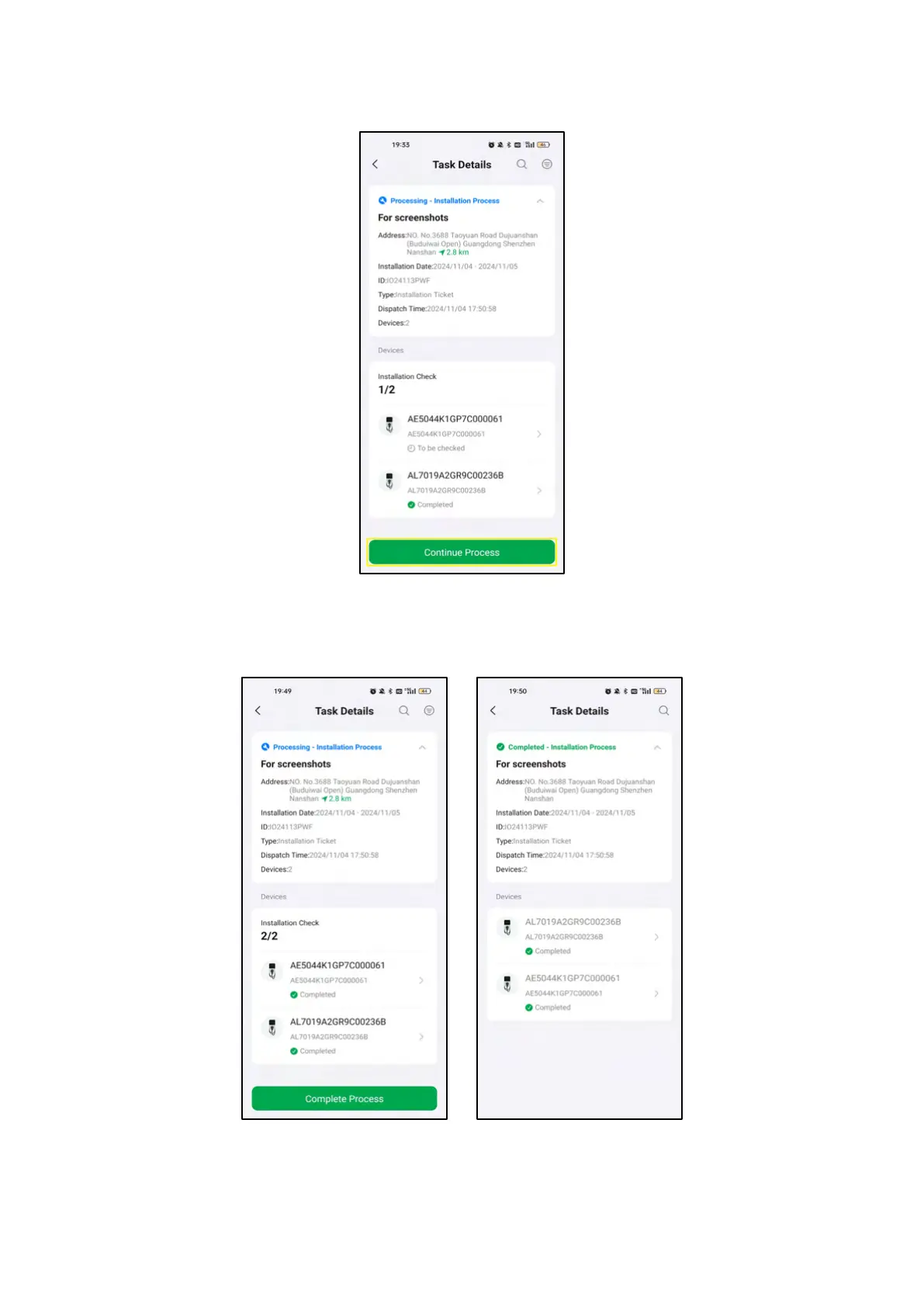
Task: Open AE5044K1GP7C000061 device under 2/2 check
Action: click(x=344, y=979)
